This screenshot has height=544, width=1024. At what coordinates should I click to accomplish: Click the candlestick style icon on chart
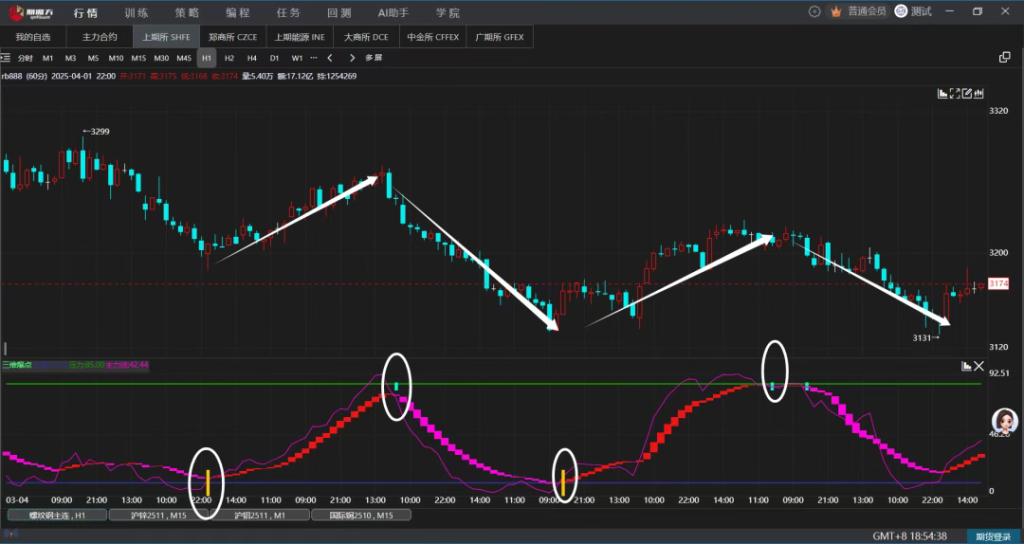pyautogui.click(x=979, y=93)
